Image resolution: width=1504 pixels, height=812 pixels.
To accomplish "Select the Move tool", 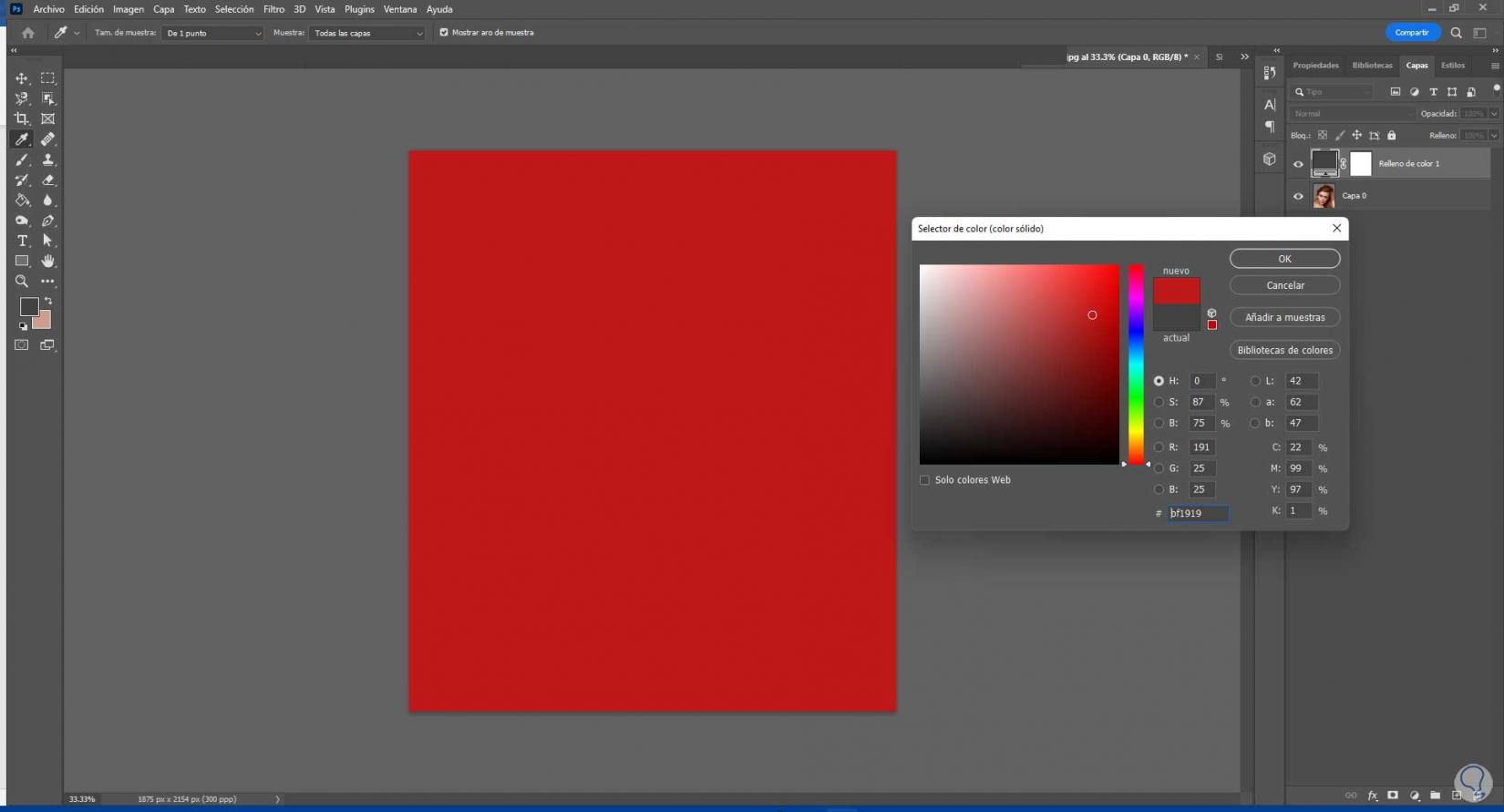I will pos(22,78).
